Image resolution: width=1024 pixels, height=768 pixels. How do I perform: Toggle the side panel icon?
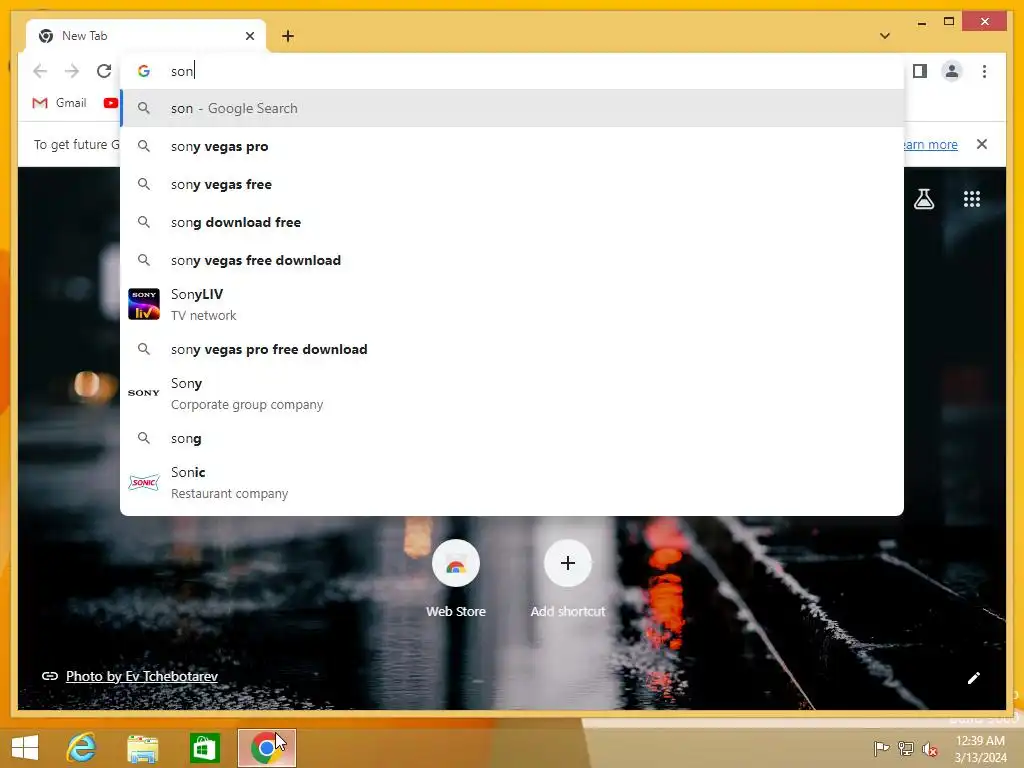[920, 71]
